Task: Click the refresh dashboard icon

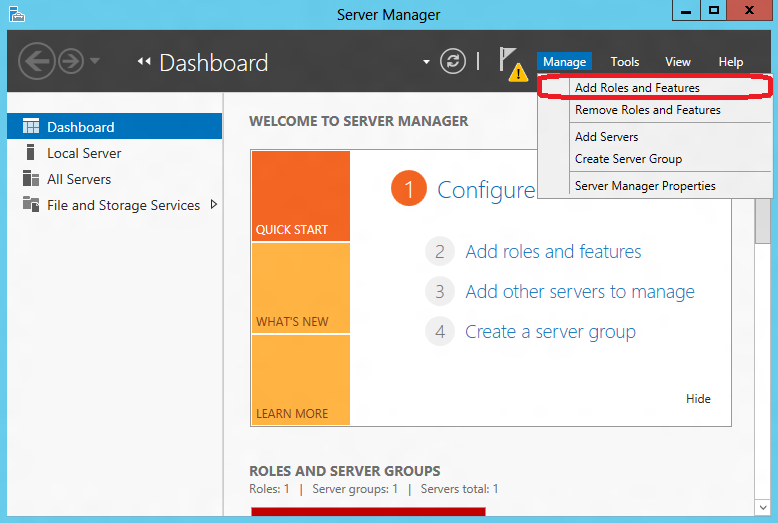Action: coord(453,61)
